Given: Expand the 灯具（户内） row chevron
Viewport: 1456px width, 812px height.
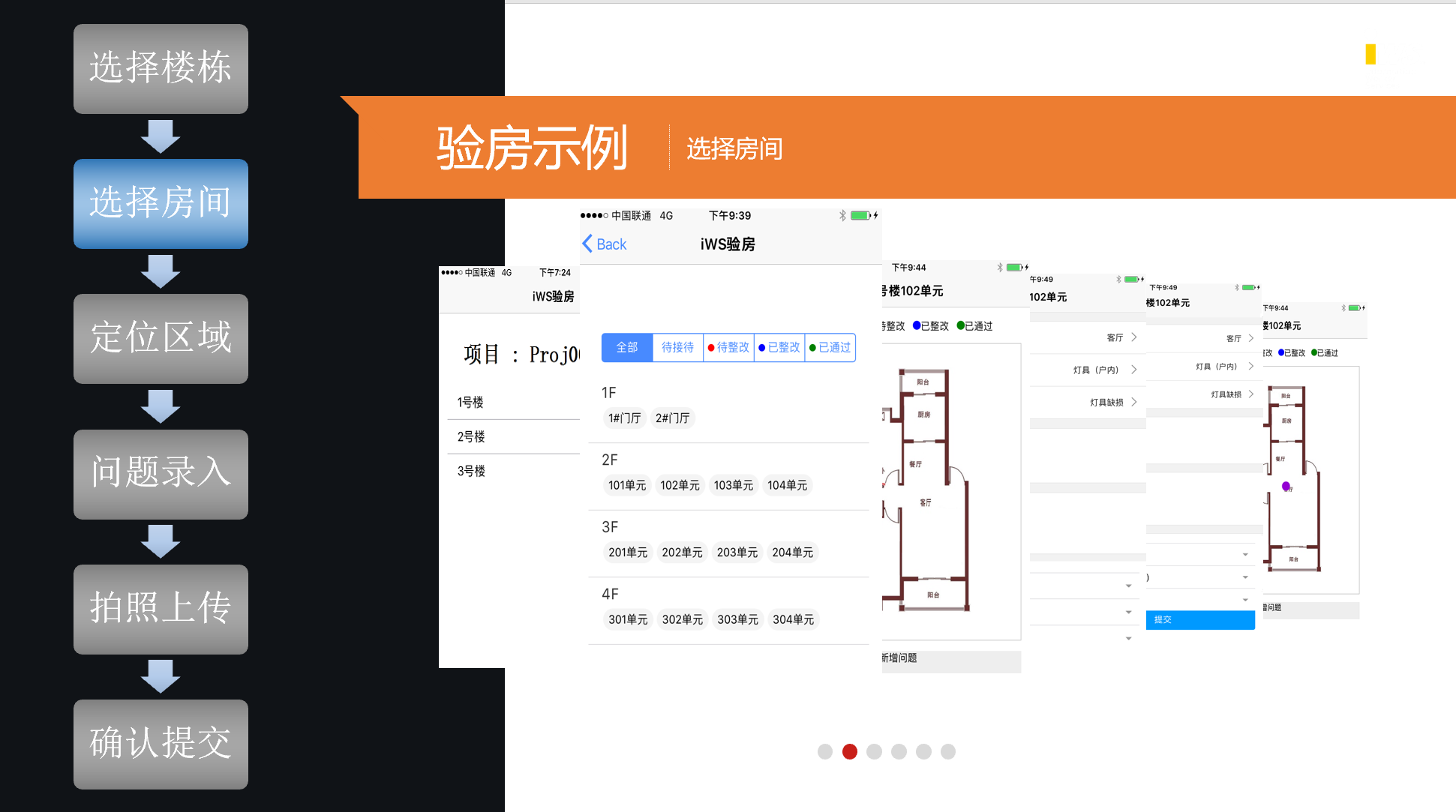Looking at the screenshot, I should click(x=1134, y=370).
